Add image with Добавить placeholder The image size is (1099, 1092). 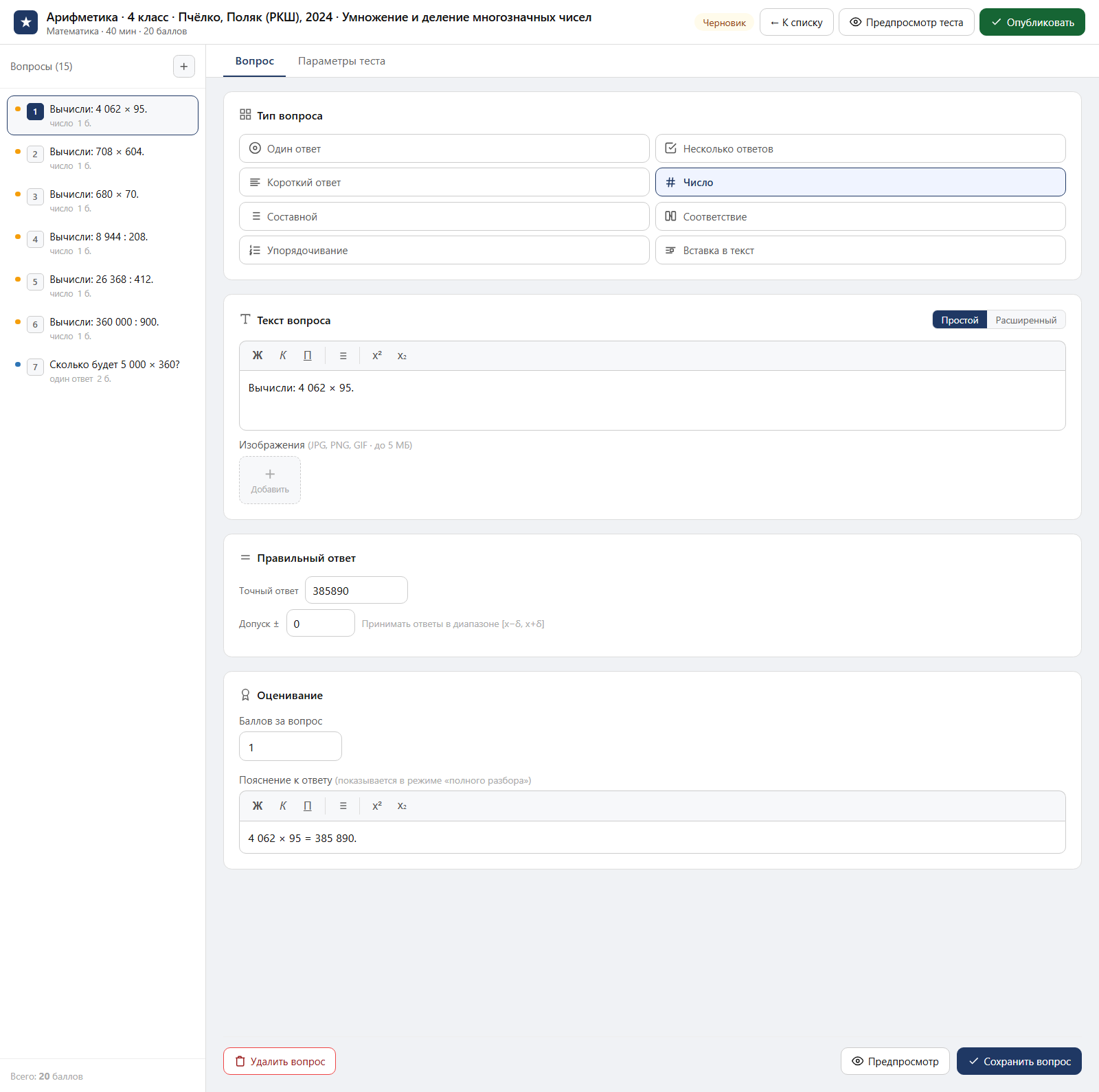270,480
